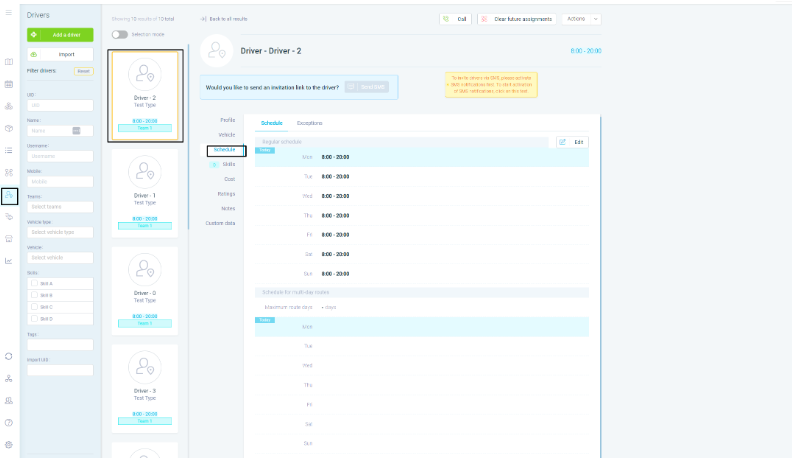Viewport: 792px width, 461px height.
Task: Check the Skill A checkbox
Action: 35,282
